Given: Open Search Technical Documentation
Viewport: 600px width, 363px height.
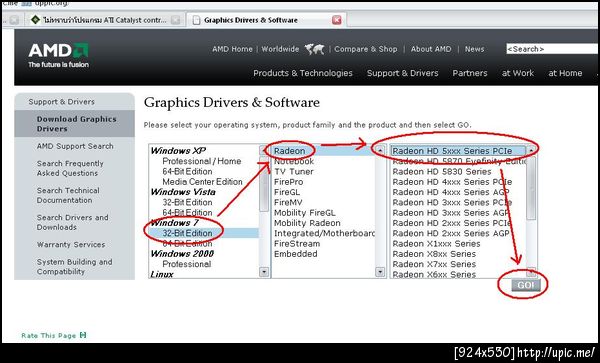Looking at the screenshot, I should pyautogui.click(x=68, y=195).
